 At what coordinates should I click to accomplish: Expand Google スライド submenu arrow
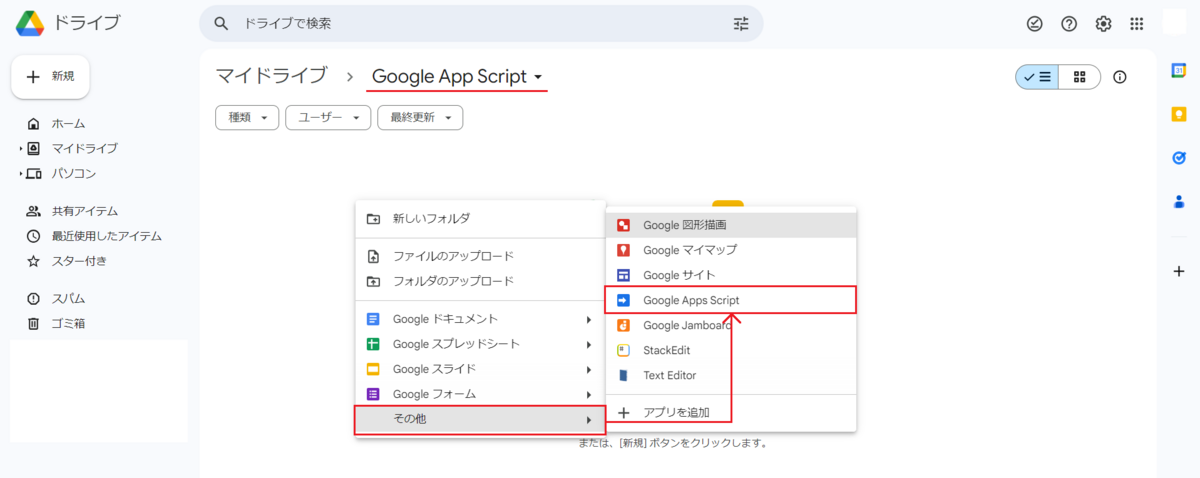click(589, 369)
